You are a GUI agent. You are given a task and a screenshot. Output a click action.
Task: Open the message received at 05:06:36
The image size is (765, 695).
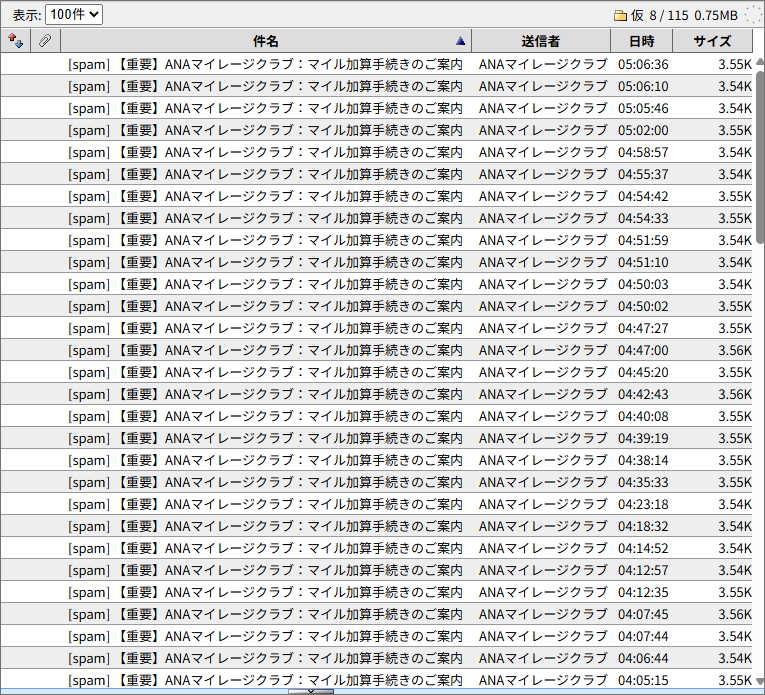point(376,64)
